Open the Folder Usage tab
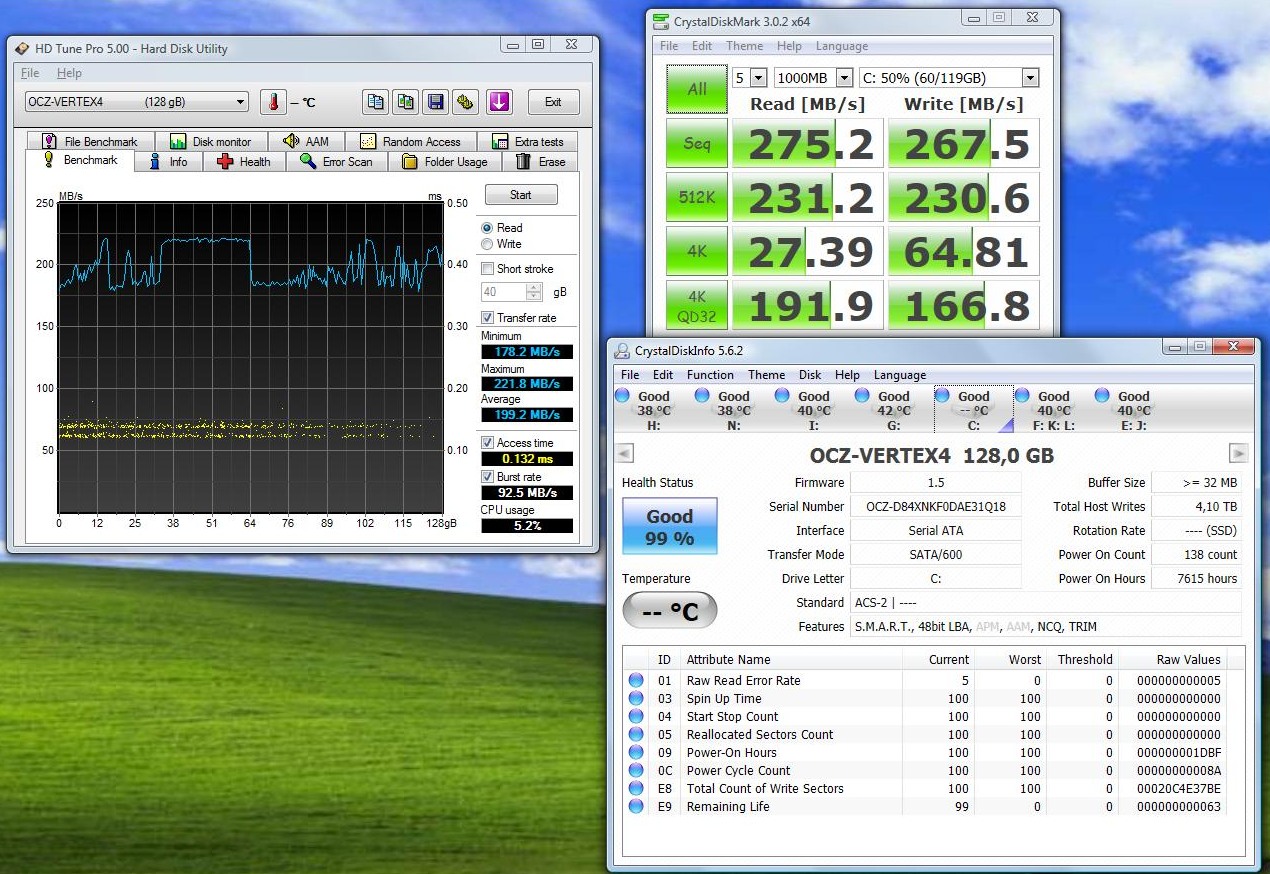 coord(445,161)
